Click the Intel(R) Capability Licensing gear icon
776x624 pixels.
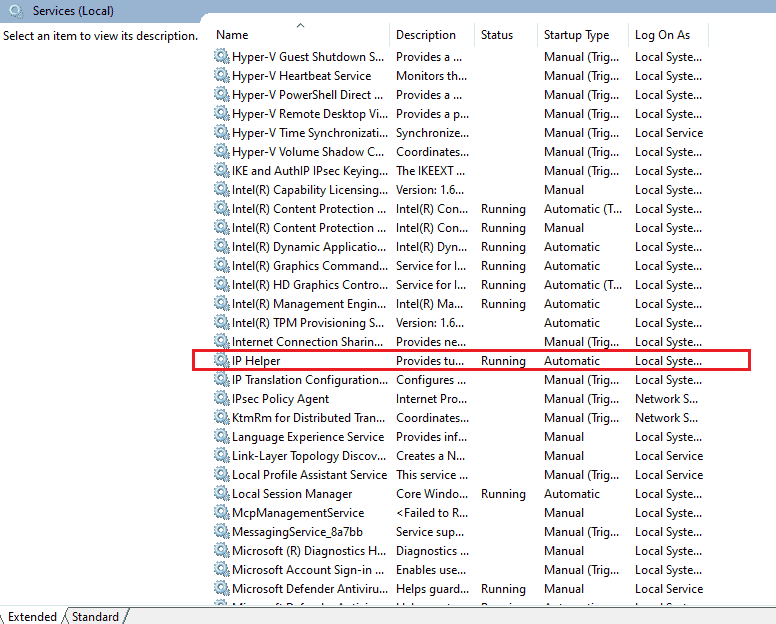(x=221, y=189)
